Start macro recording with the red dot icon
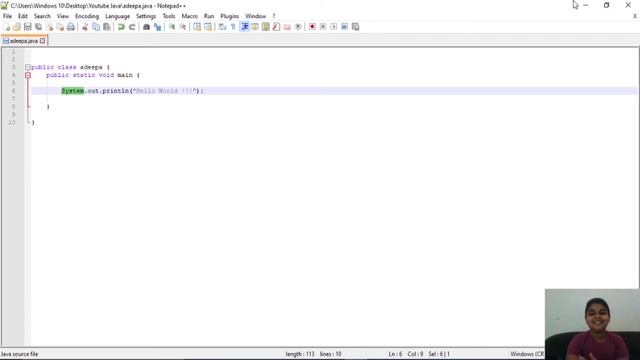The image size is (640, 360). pyautogui.click(x=312, y=27)
